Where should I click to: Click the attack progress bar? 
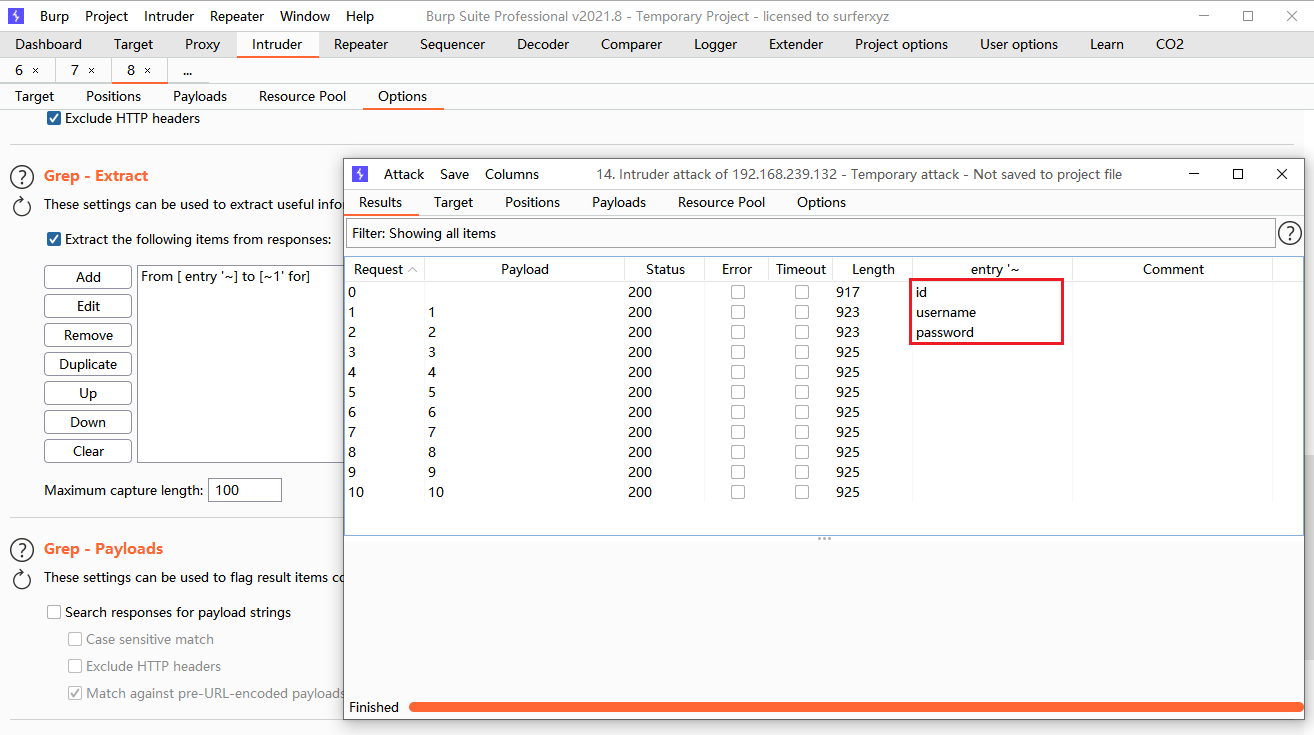(x=856, y=707)
